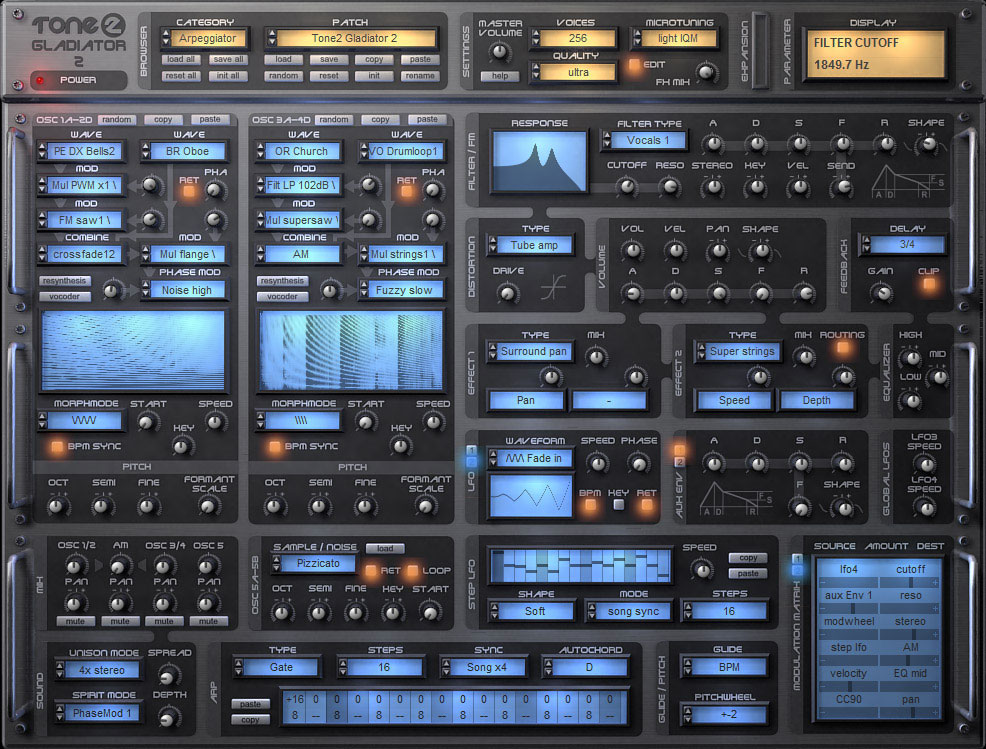Screen dimensions: 986x749
Task: Open the PE DX Bells2 wave selector
Action: pos(80,151)
